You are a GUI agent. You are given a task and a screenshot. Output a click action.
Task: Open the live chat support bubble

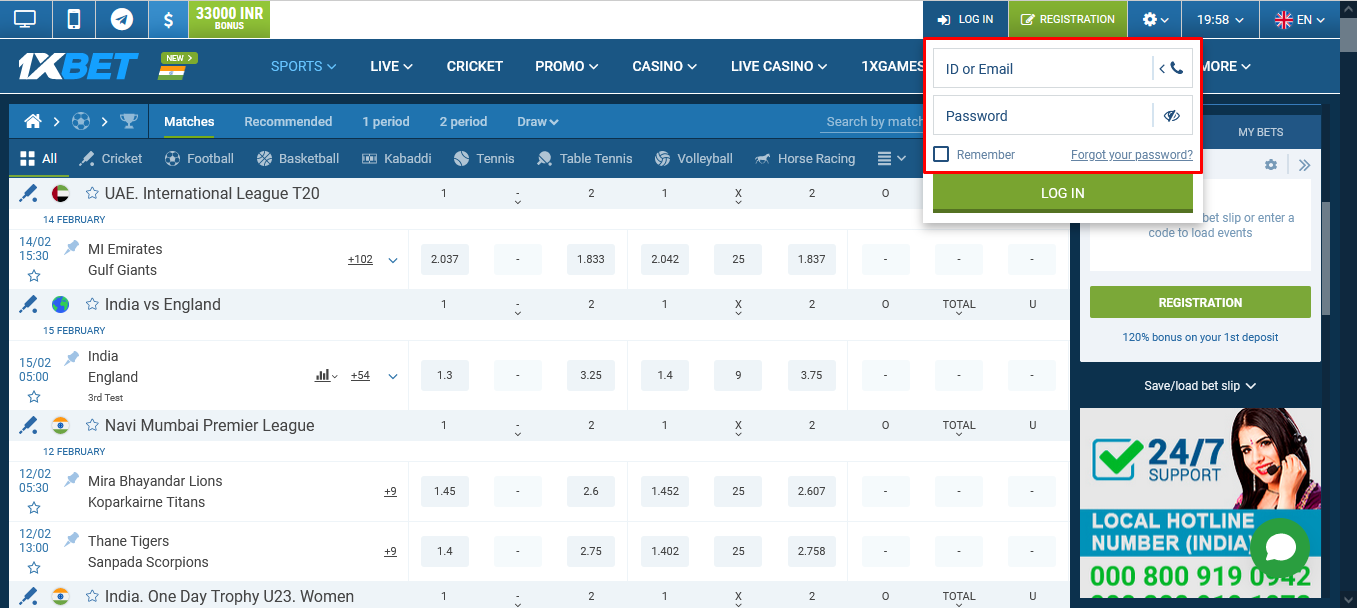pyautogui.click(x=1280, y=548)
